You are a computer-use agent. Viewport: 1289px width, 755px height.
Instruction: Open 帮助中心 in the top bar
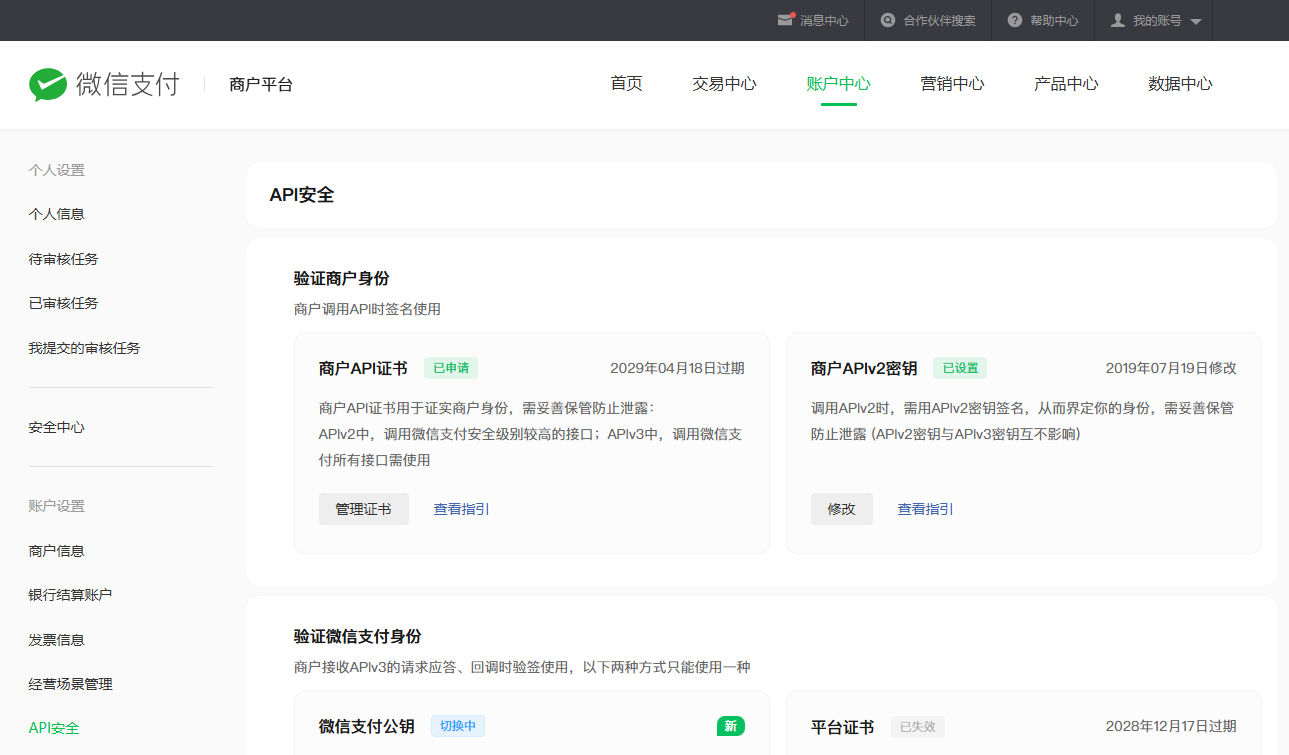coord(1054,20)
